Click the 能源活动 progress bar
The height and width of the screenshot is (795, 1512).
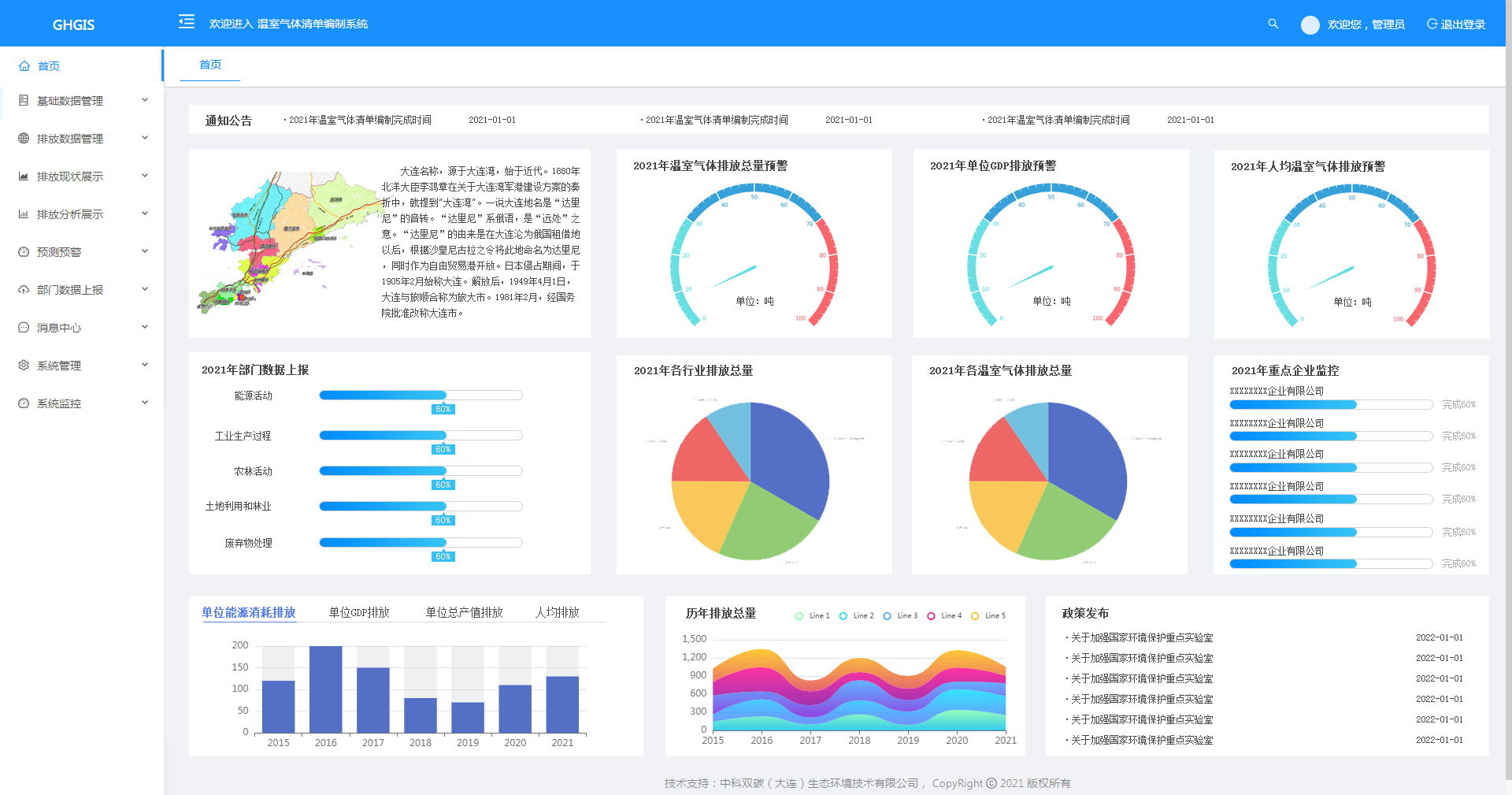421,396
